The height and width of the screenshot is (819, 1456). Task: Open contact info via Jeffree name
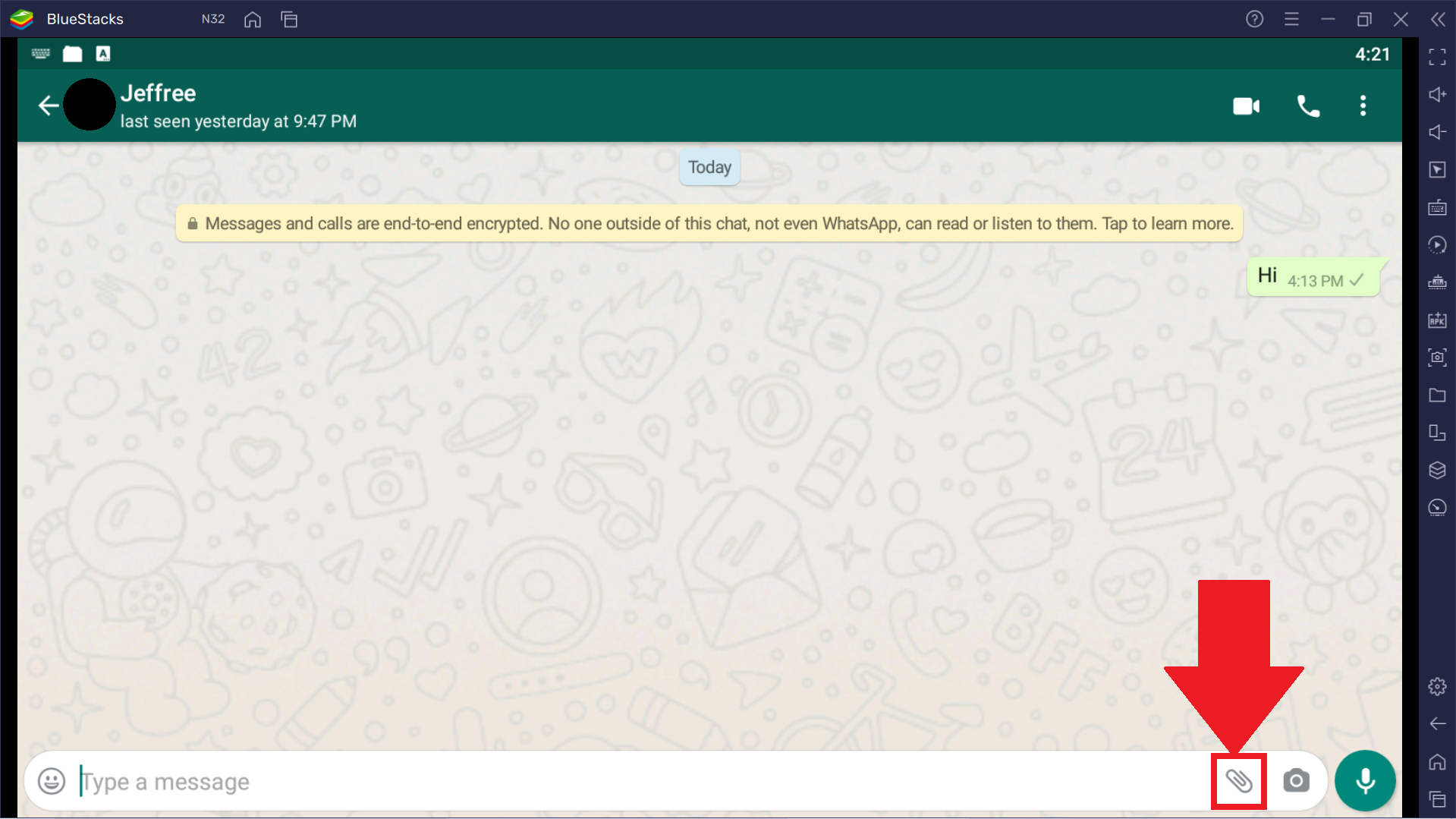click(158, 93)
